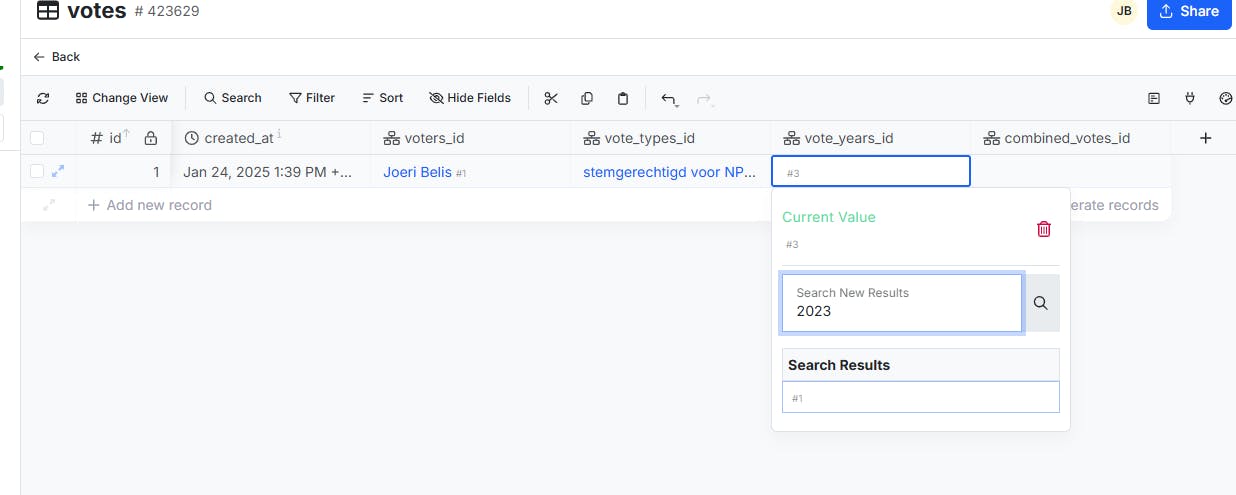Click the plug integrations icon

1190,98
